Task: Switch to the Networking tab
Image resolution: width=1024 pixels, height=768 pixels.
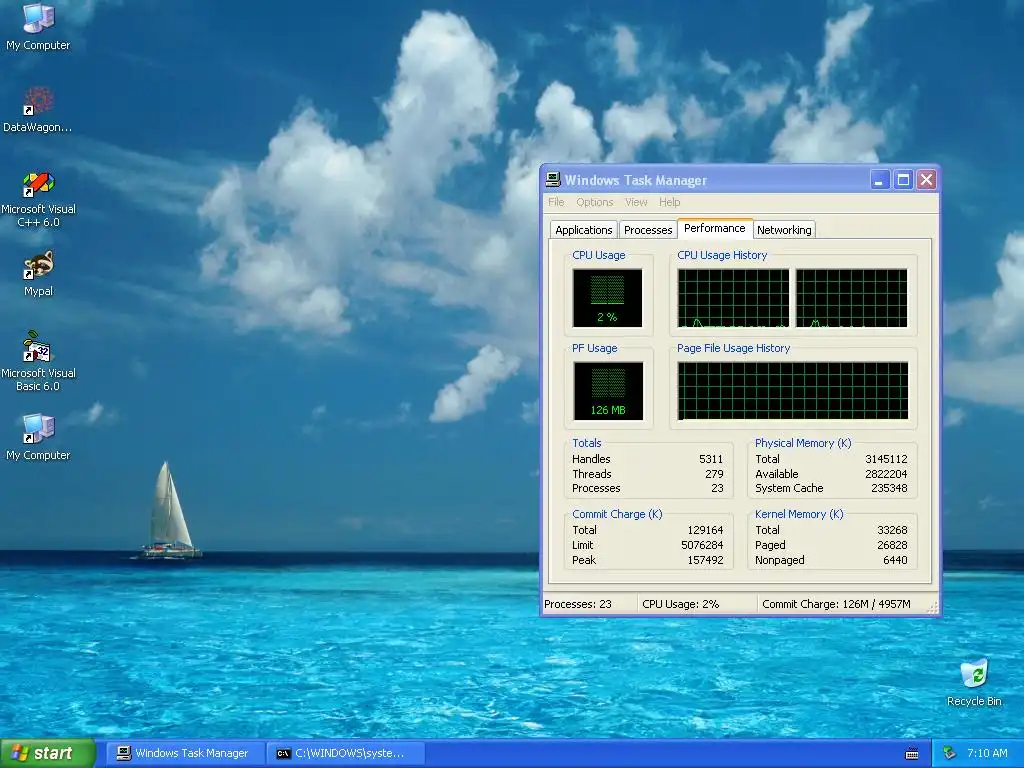Action: 784,230
